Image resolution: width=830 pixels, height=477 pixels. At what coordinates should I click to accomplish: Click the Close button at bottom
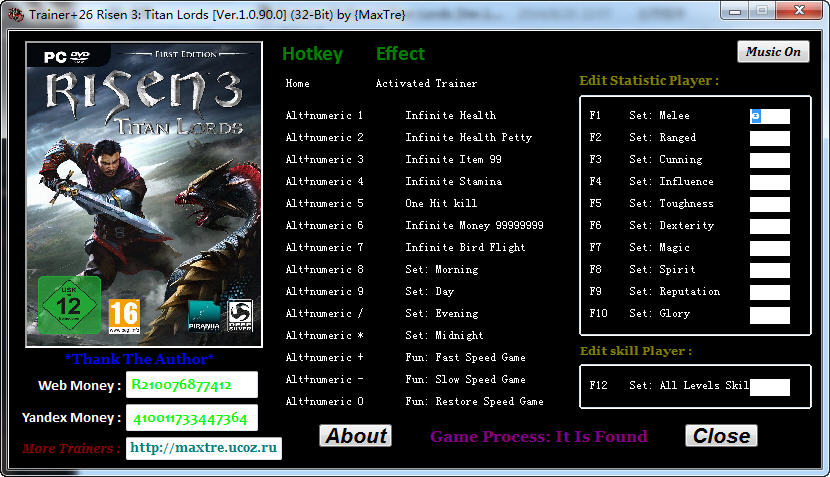pos(721,436)
